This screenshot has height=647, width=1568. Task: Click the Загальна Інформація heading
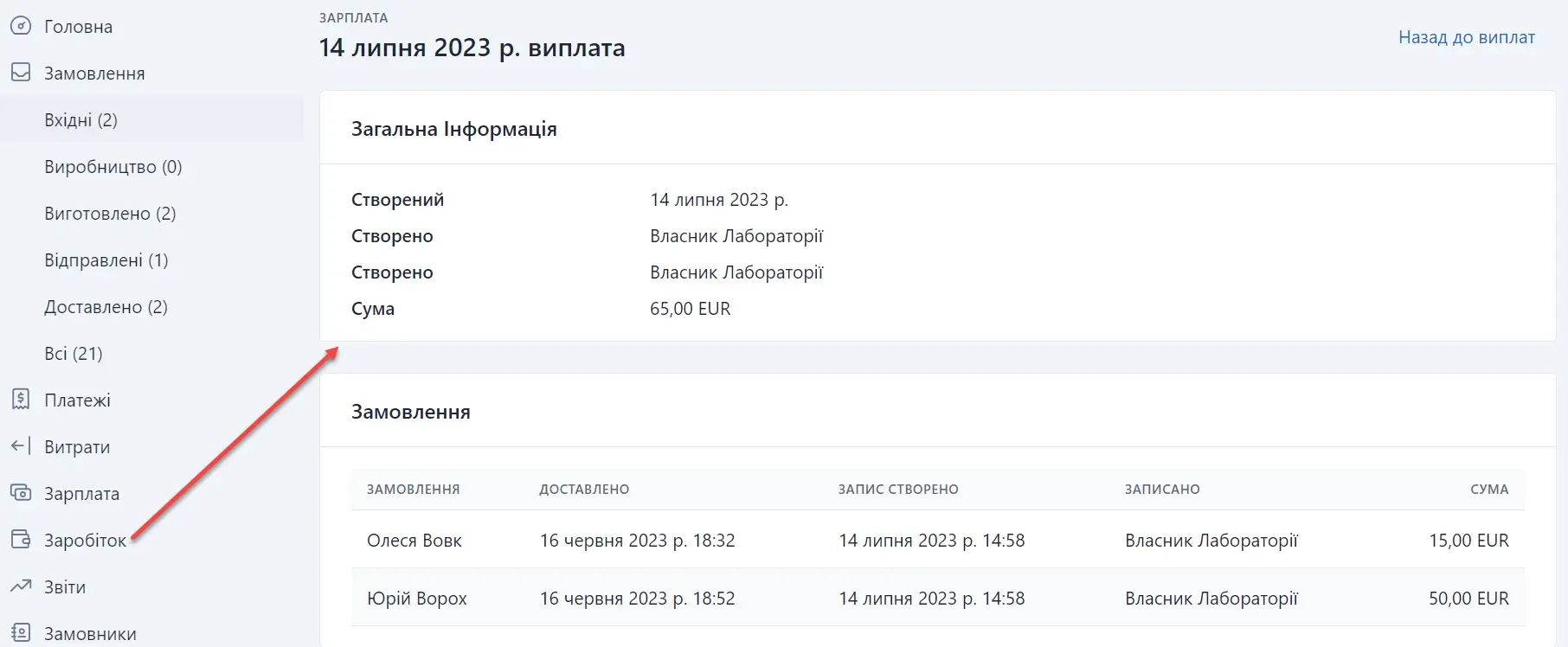(454, 129)
